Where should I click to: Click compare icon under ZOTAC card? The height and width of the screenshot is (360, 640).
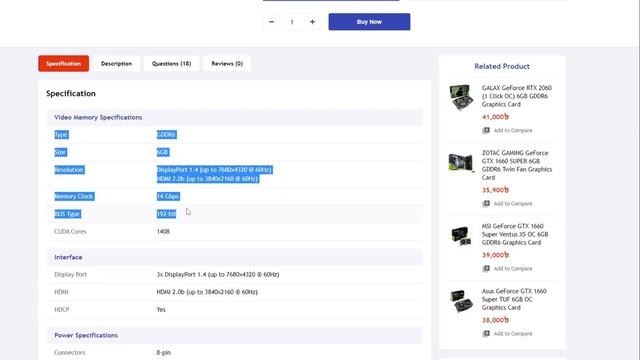pyautogui.click(x=486, y=204)
